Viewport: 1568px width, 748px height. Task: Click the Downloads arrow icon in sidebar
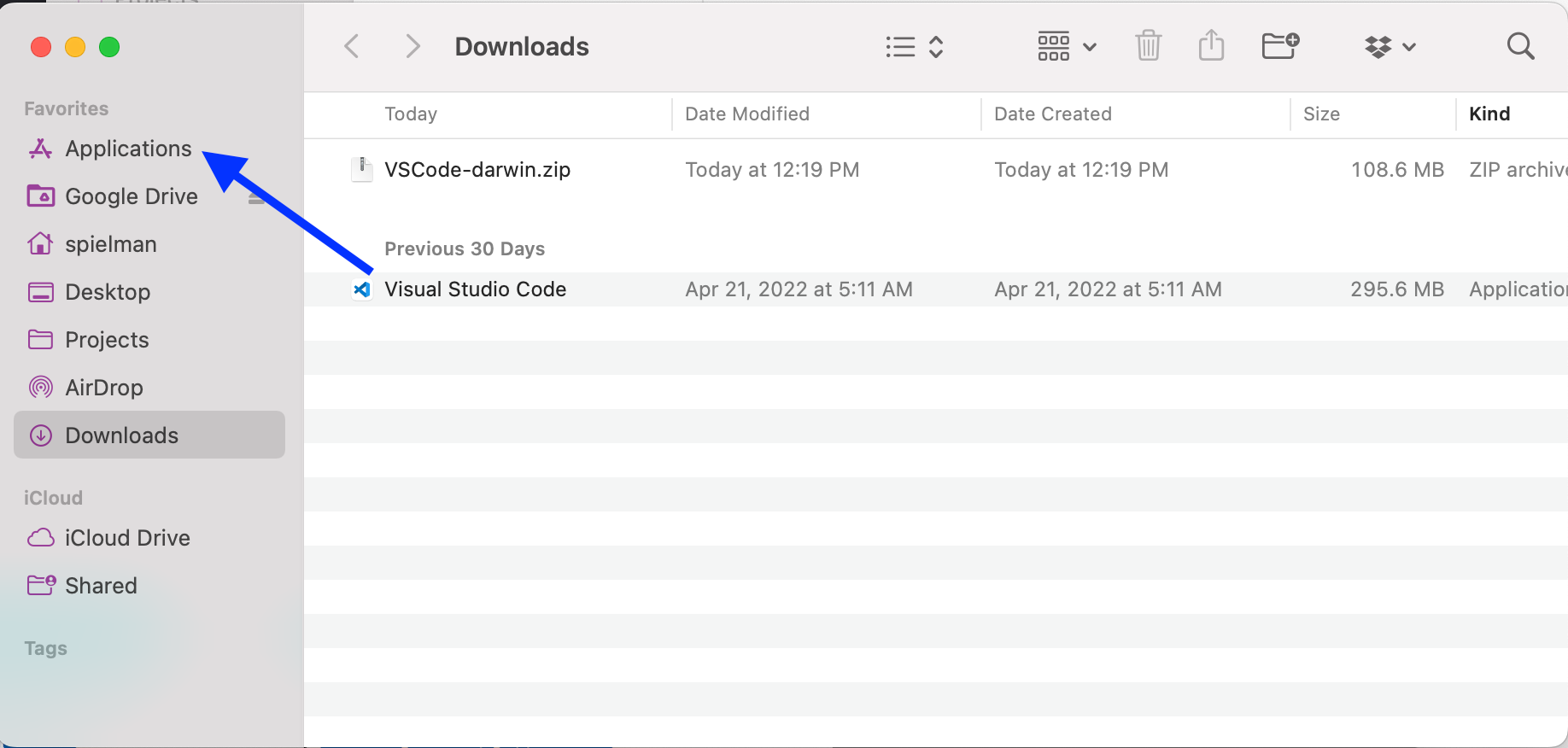(40, 435)
